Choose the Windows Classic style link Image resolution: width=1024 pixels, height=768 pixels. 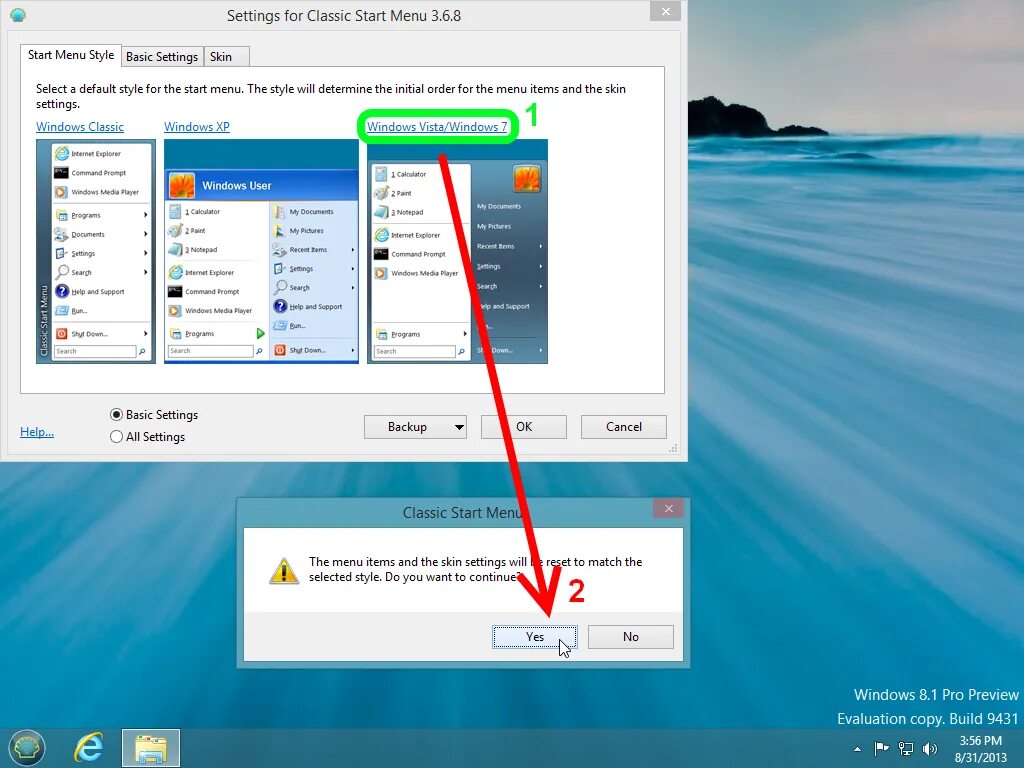(x=80, y=127)
